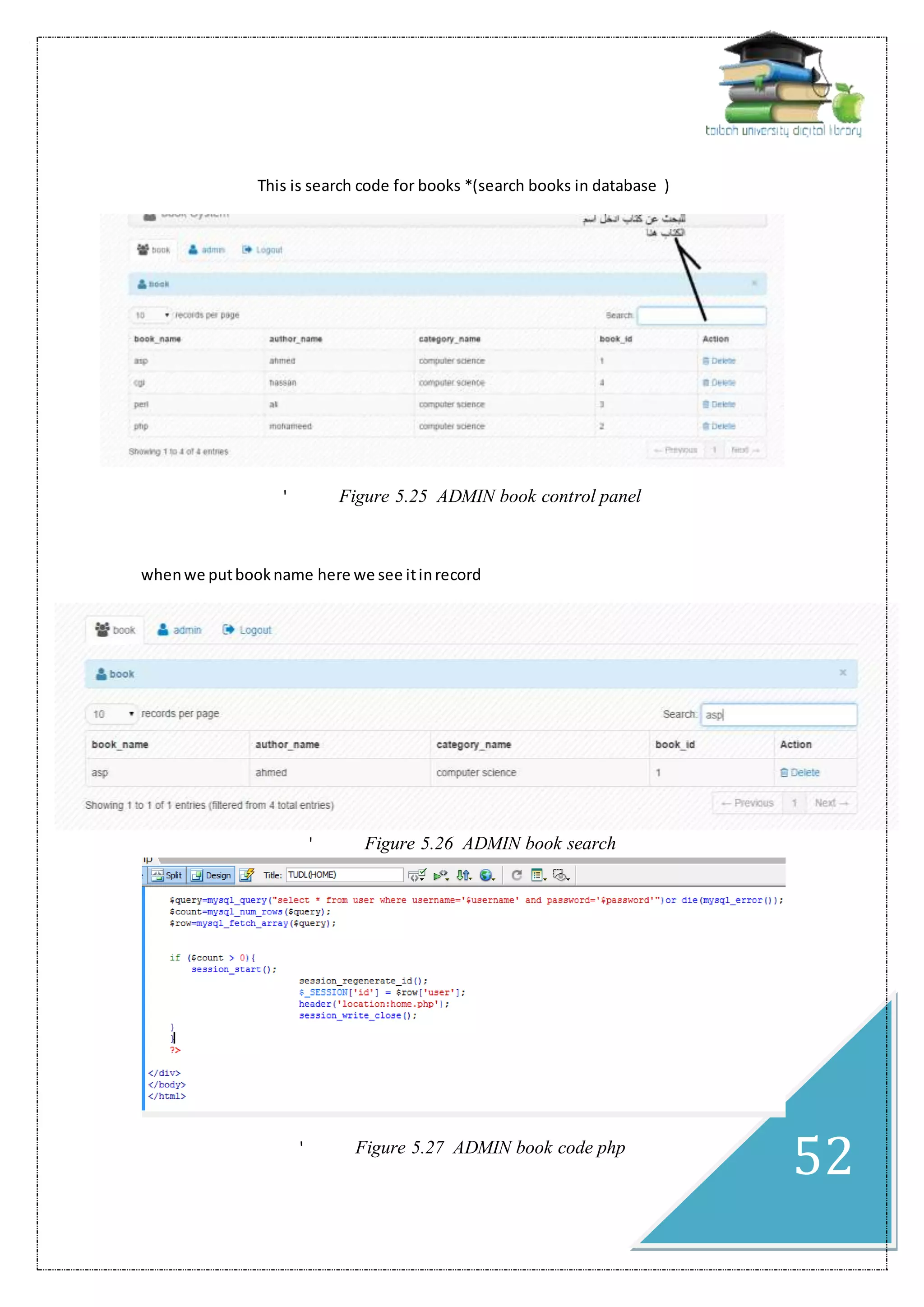The width and height of the screenshot is (924, 1307).
Task: Click the university digital library logo
Action: pos(785,84)
